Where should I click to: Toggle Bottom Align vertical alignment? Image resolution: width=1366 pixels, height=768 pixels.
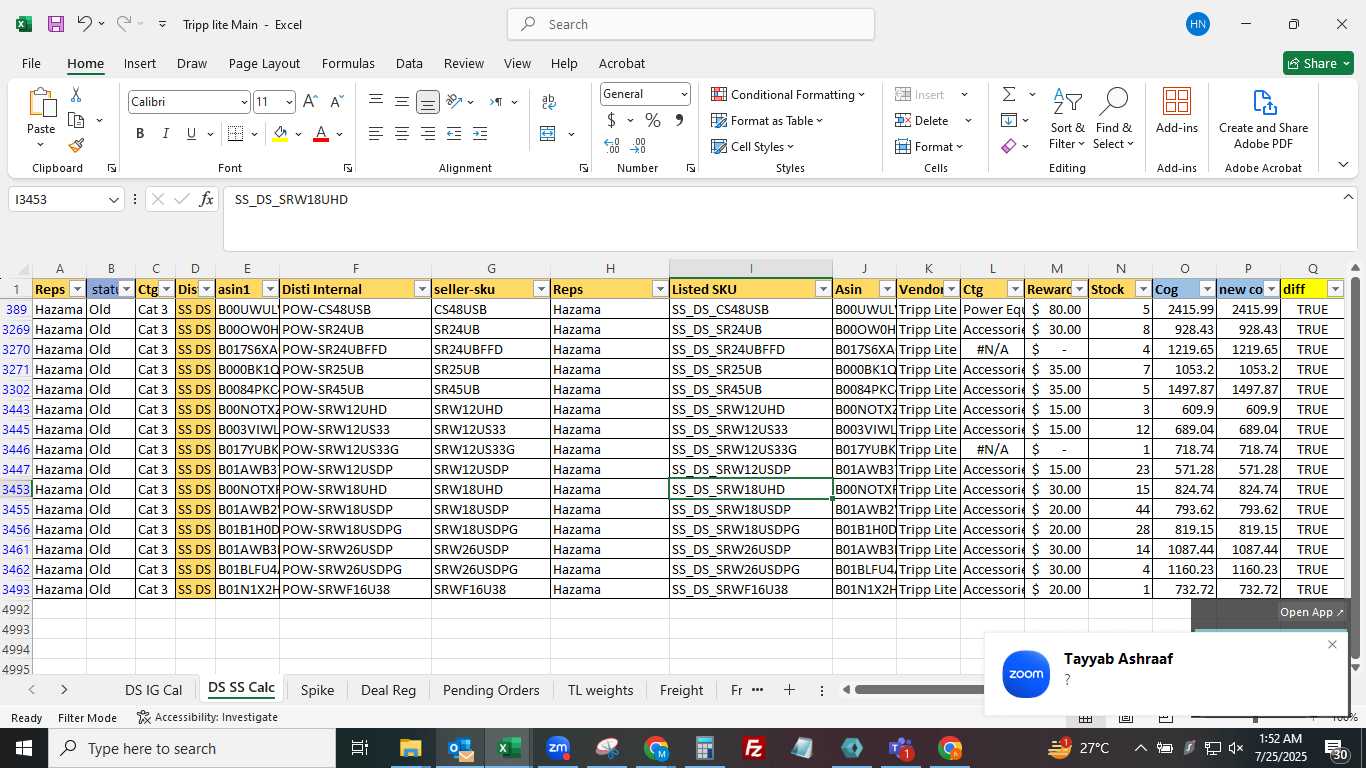[428, 102]
